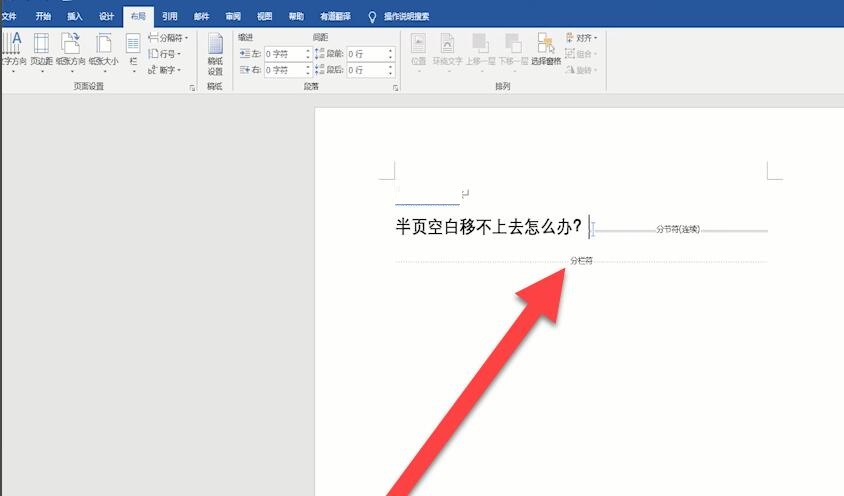Image resolution: width=844 pixels, height=496 pixels.
Task: Click the 段前 spacing before icon
Action: [x=320, y=54]
